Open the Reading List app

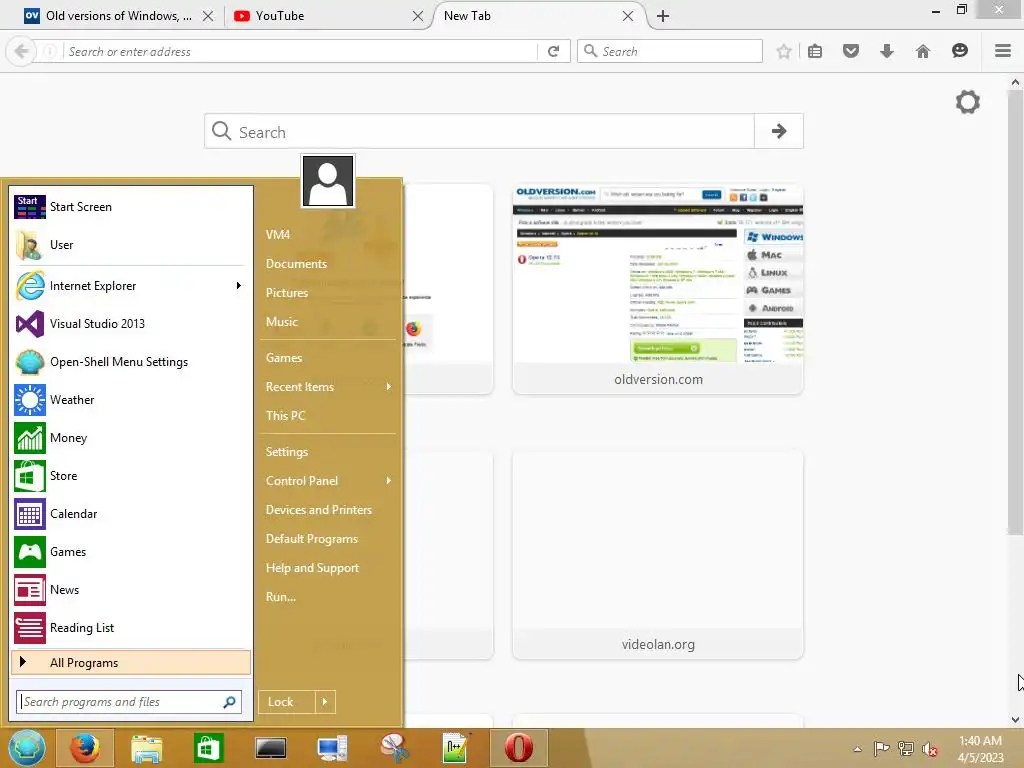[131, 628]
